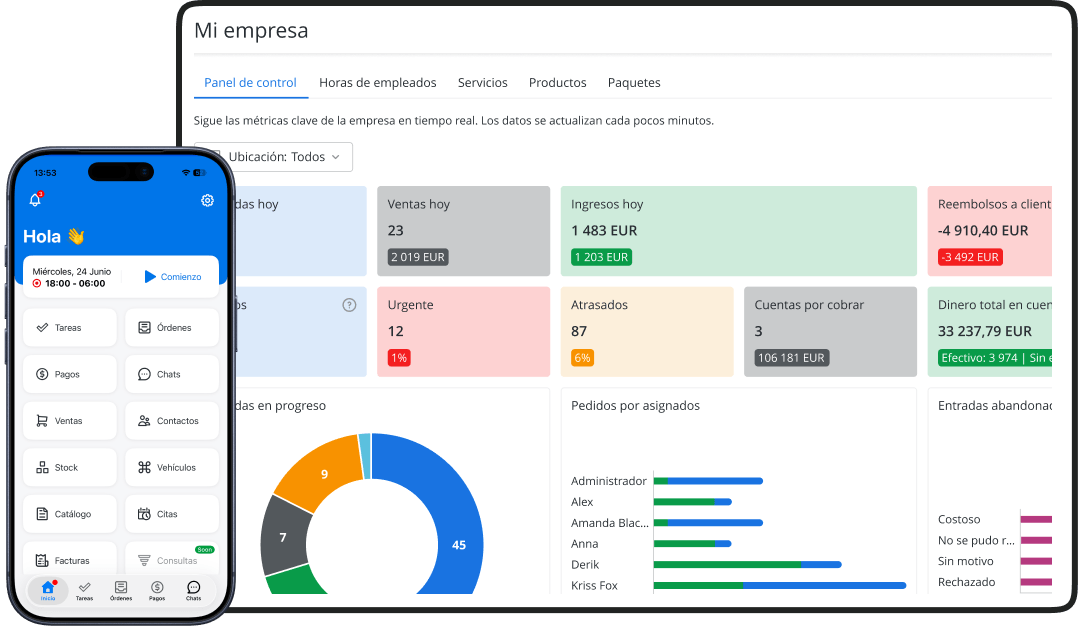Click the Costoso label

[959, 519]
